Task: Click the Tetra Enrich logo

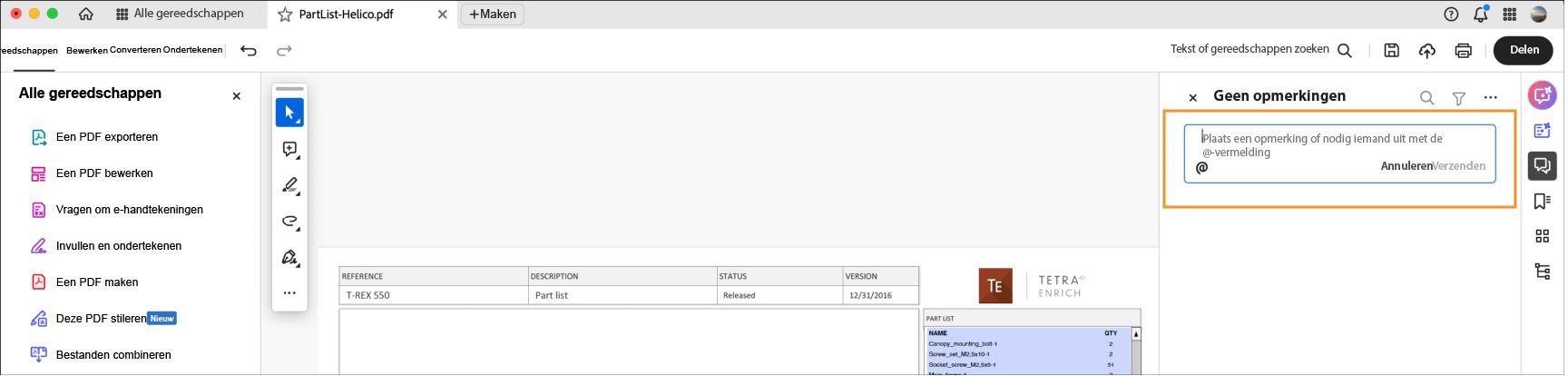Action: point(1031,286)
